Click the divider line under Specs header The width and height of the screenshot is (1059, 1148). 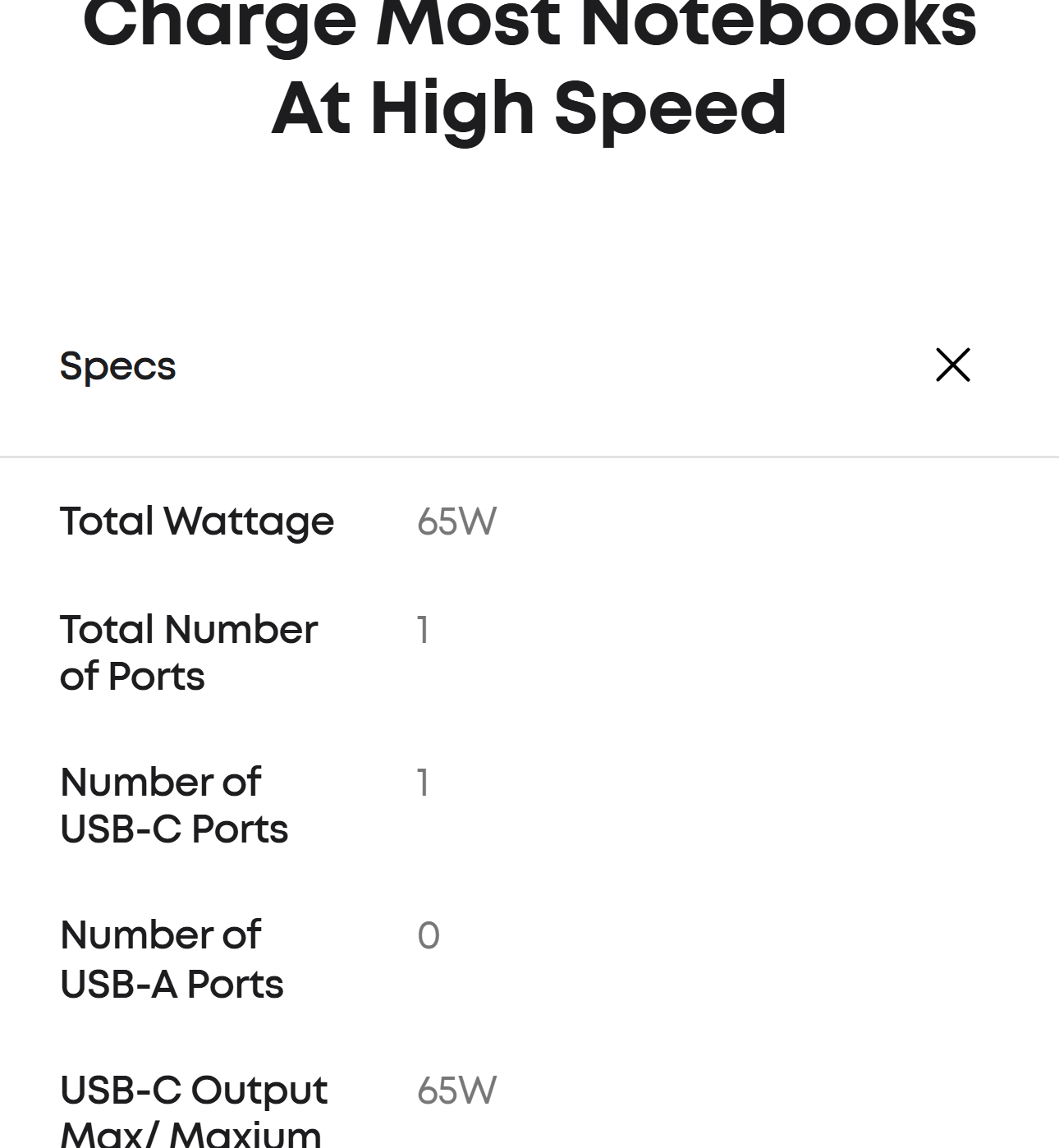pos(529,457)
